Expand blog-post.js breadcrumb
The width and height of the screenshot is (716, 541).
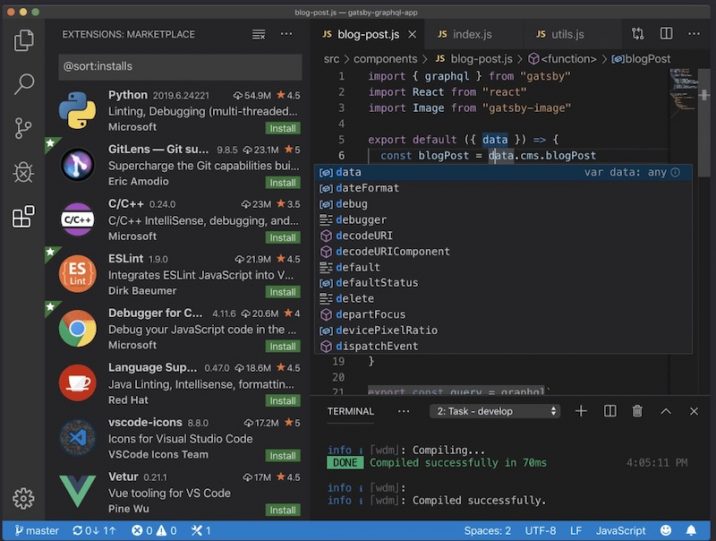coord(474,59)
